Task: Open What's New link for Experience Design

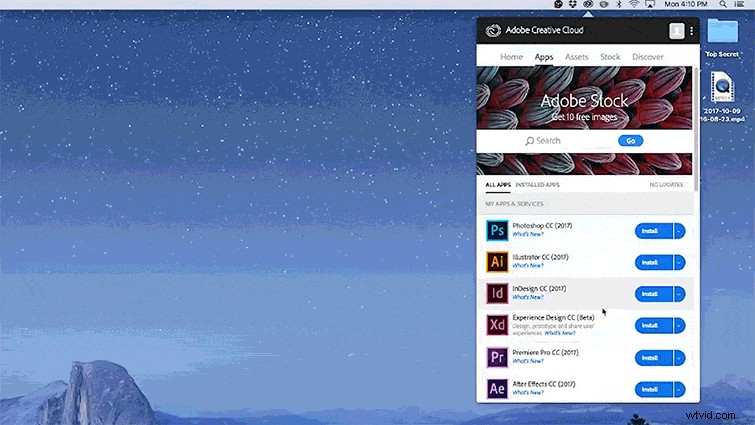Action: (560, 333)
